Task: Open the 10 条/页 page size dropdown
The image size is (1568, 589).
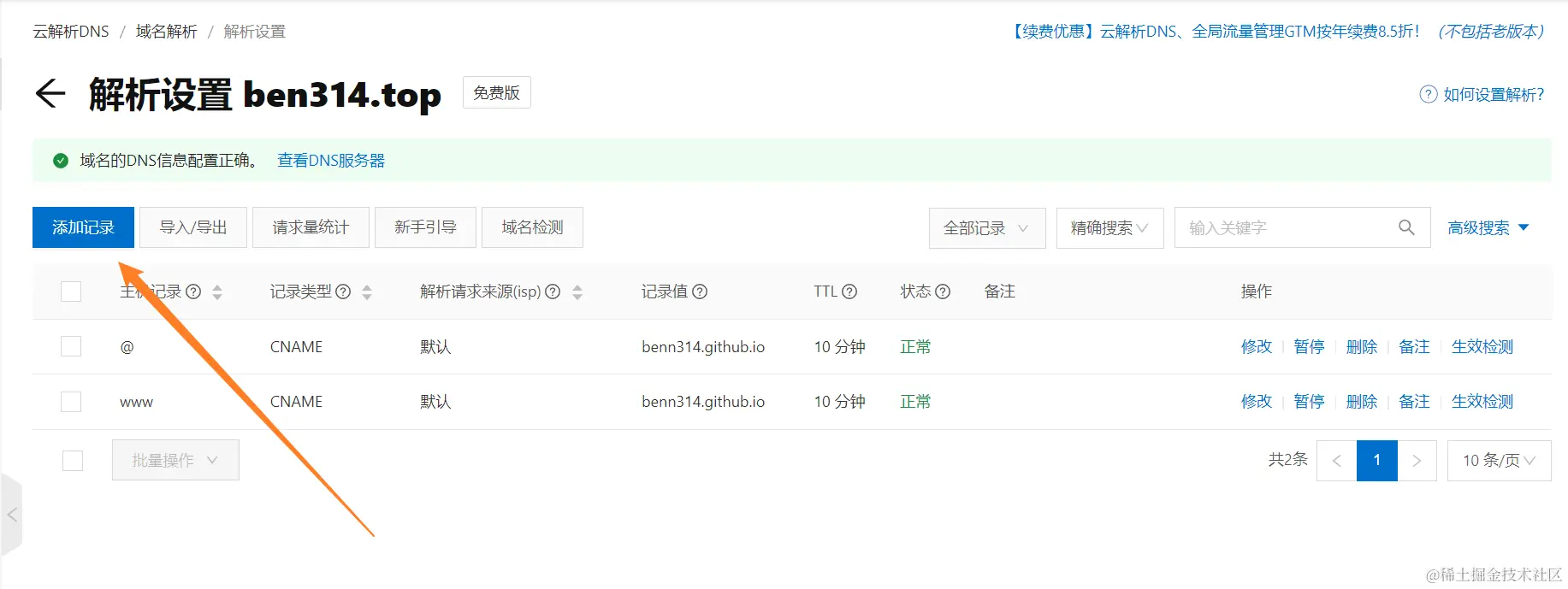Action: 1499,461
